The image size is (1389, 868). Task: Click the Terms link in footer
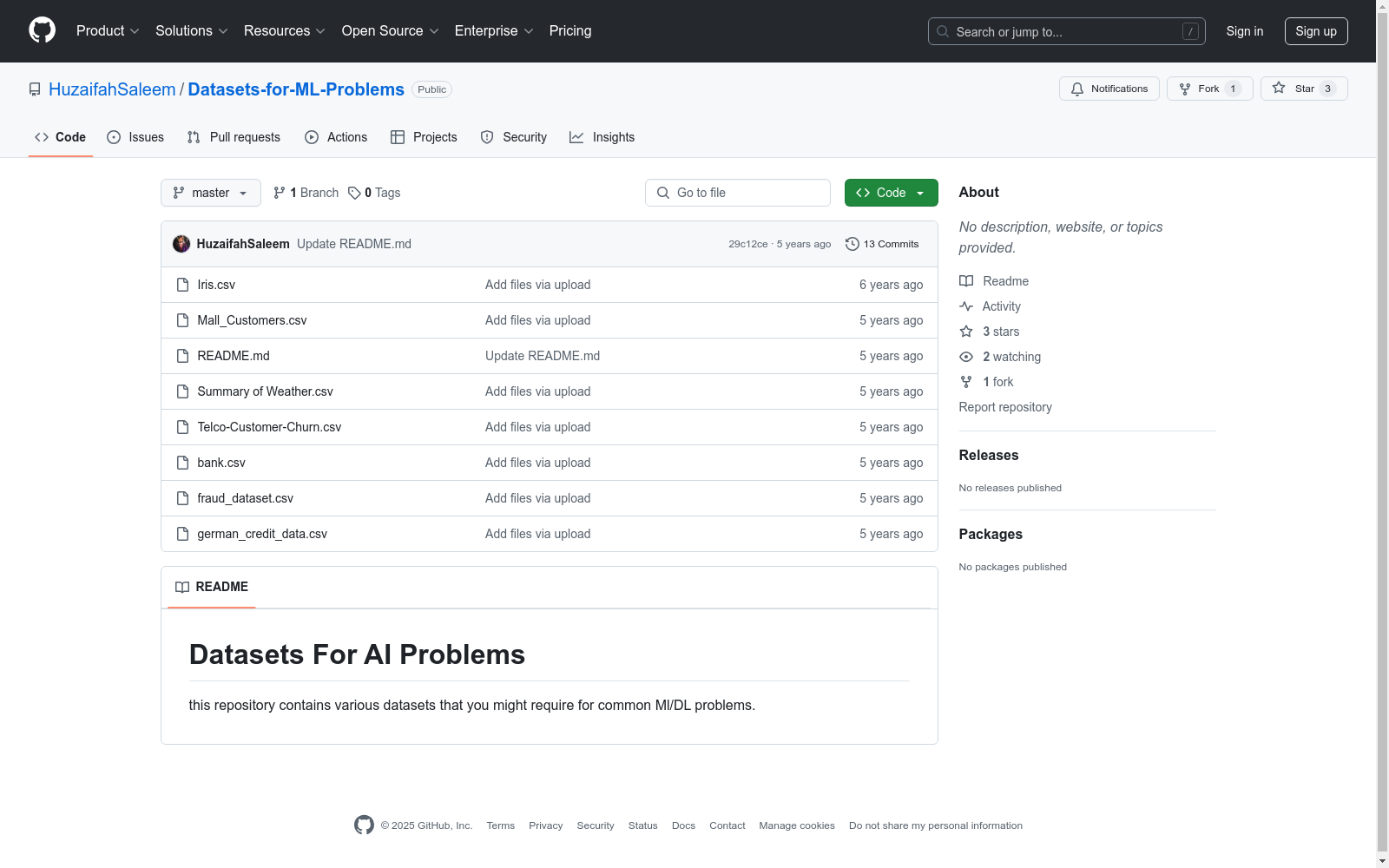(501, 825)
